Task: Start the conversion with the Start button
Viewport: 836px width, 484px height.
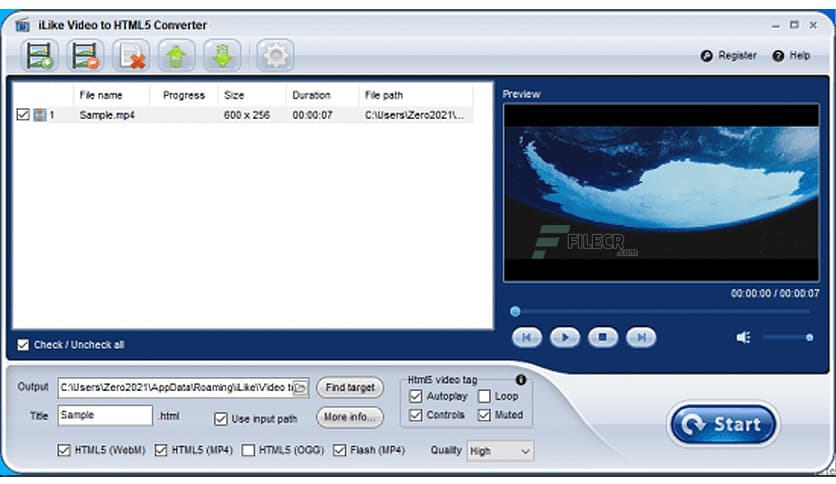Action: [x=723, y=425]
